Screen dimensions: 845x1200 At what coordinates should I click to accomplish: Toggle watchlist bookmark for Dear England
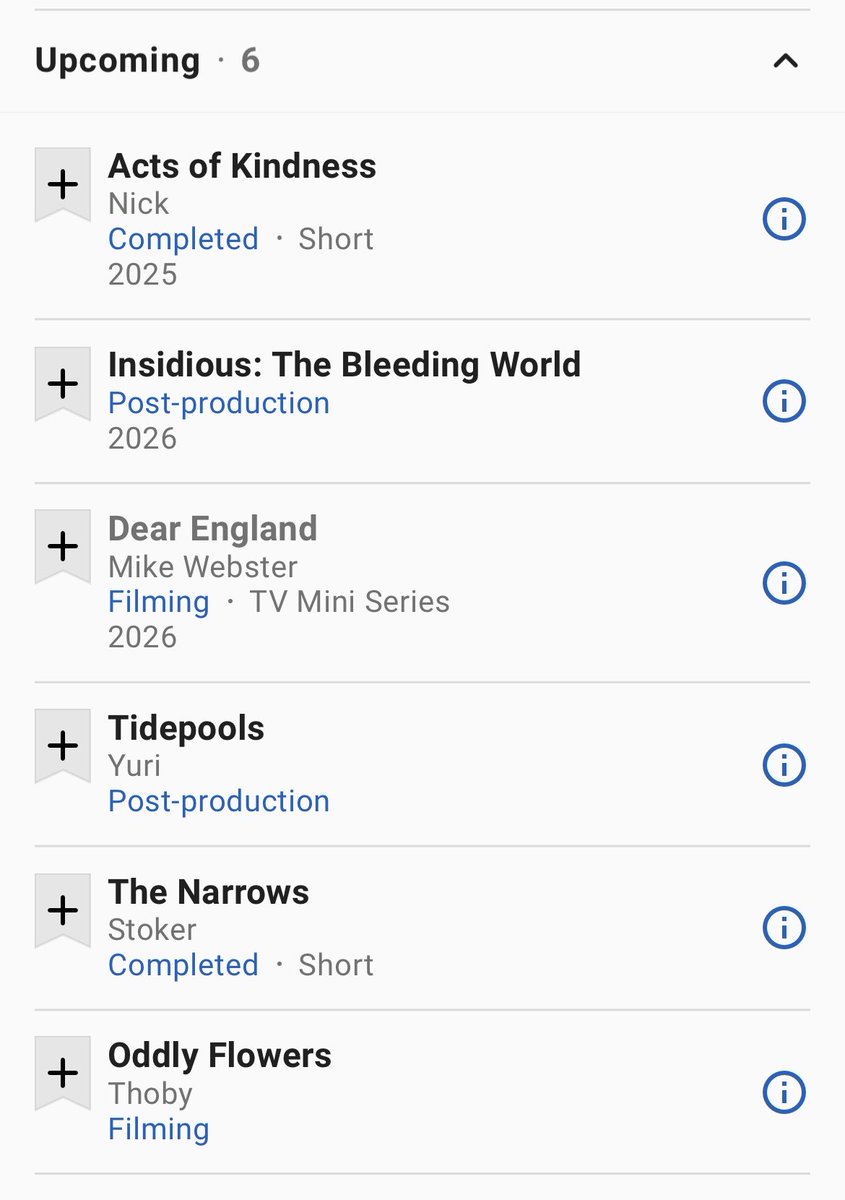(x=63, y=547)
